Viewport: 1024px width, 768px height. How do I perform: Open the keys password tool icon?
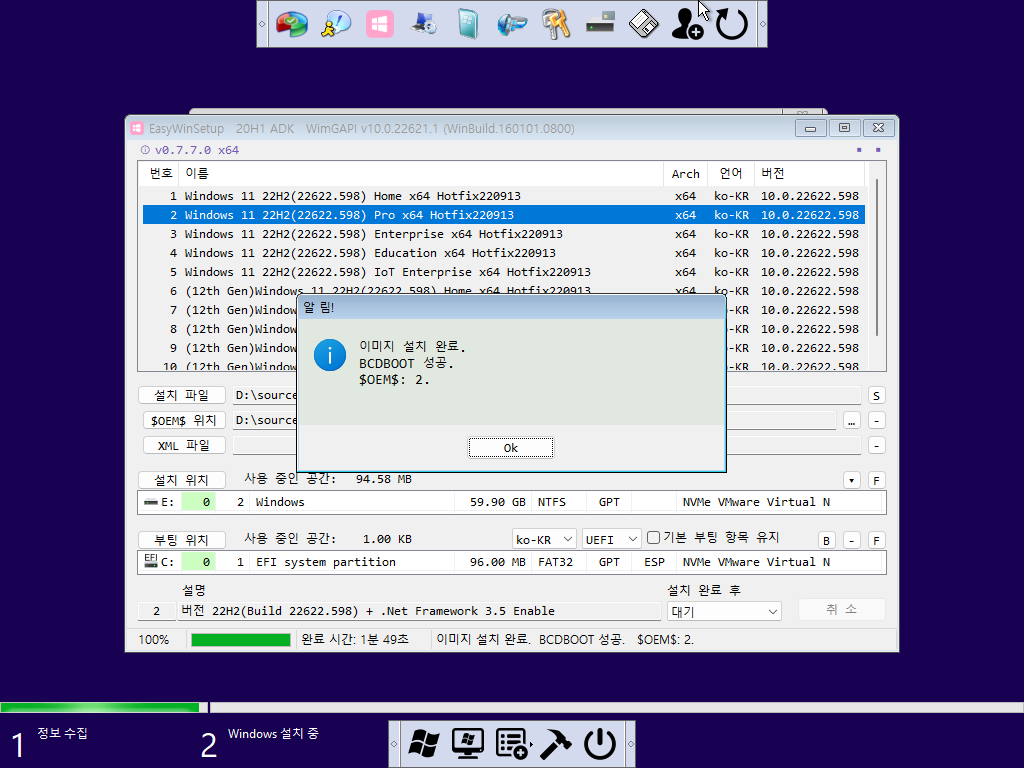click(556, 25)
